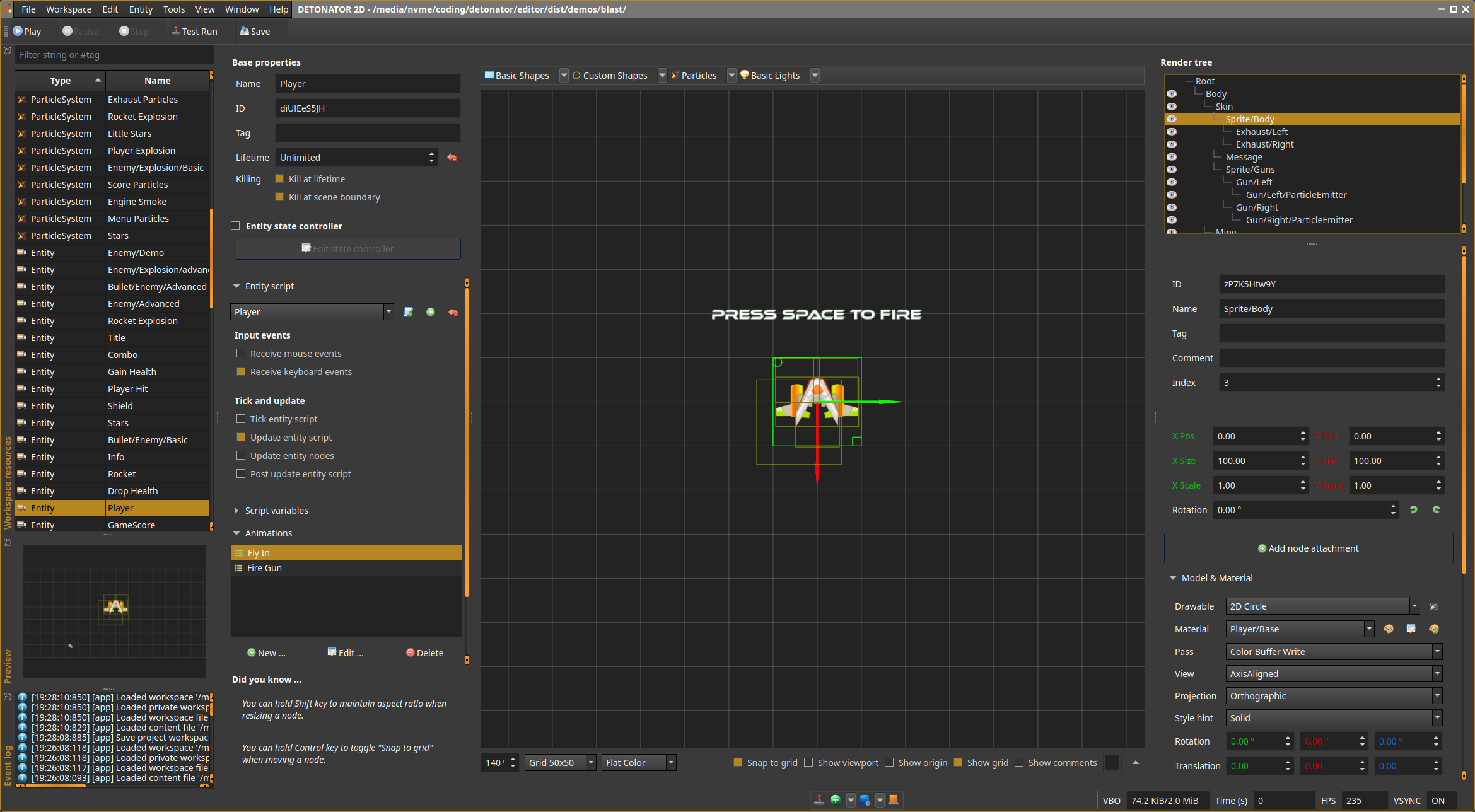
Task: Click the palette icon next to Material dropdown
Action: coord(1388,629)
